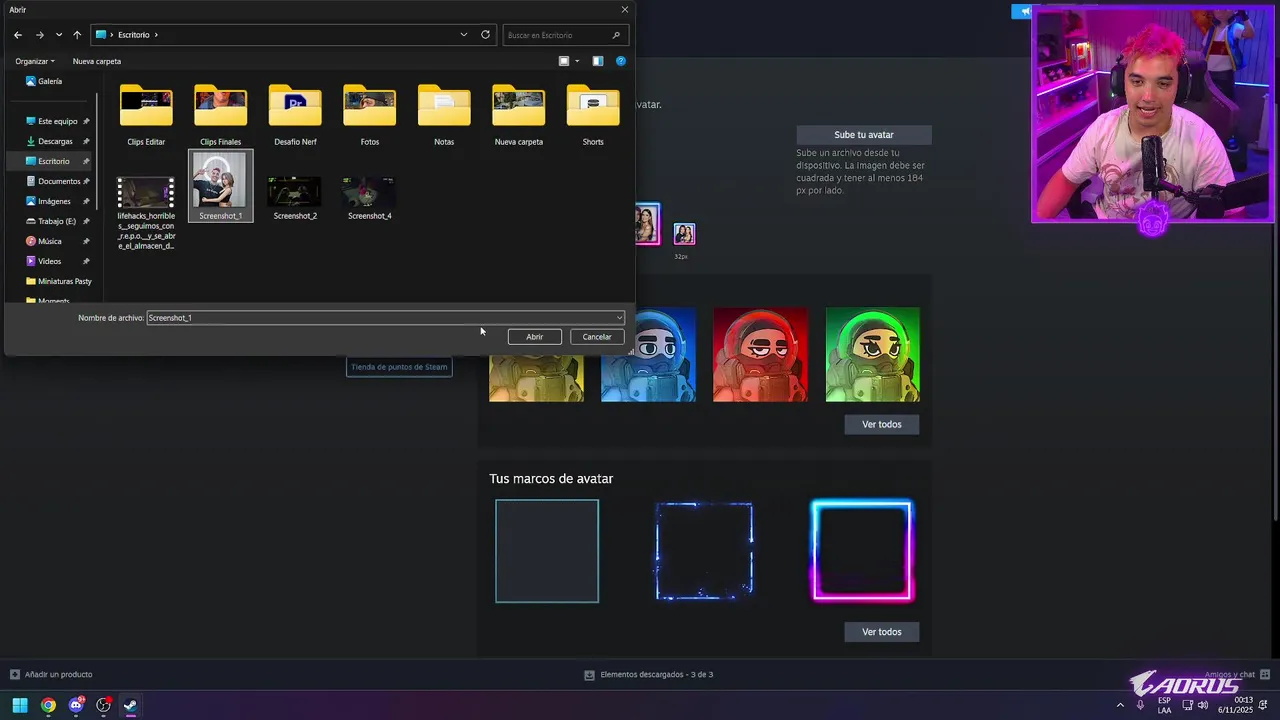Screen dimensions: 1280x720
Task: Expand the address bar history dropdown
Action: [x=464, y=34]
